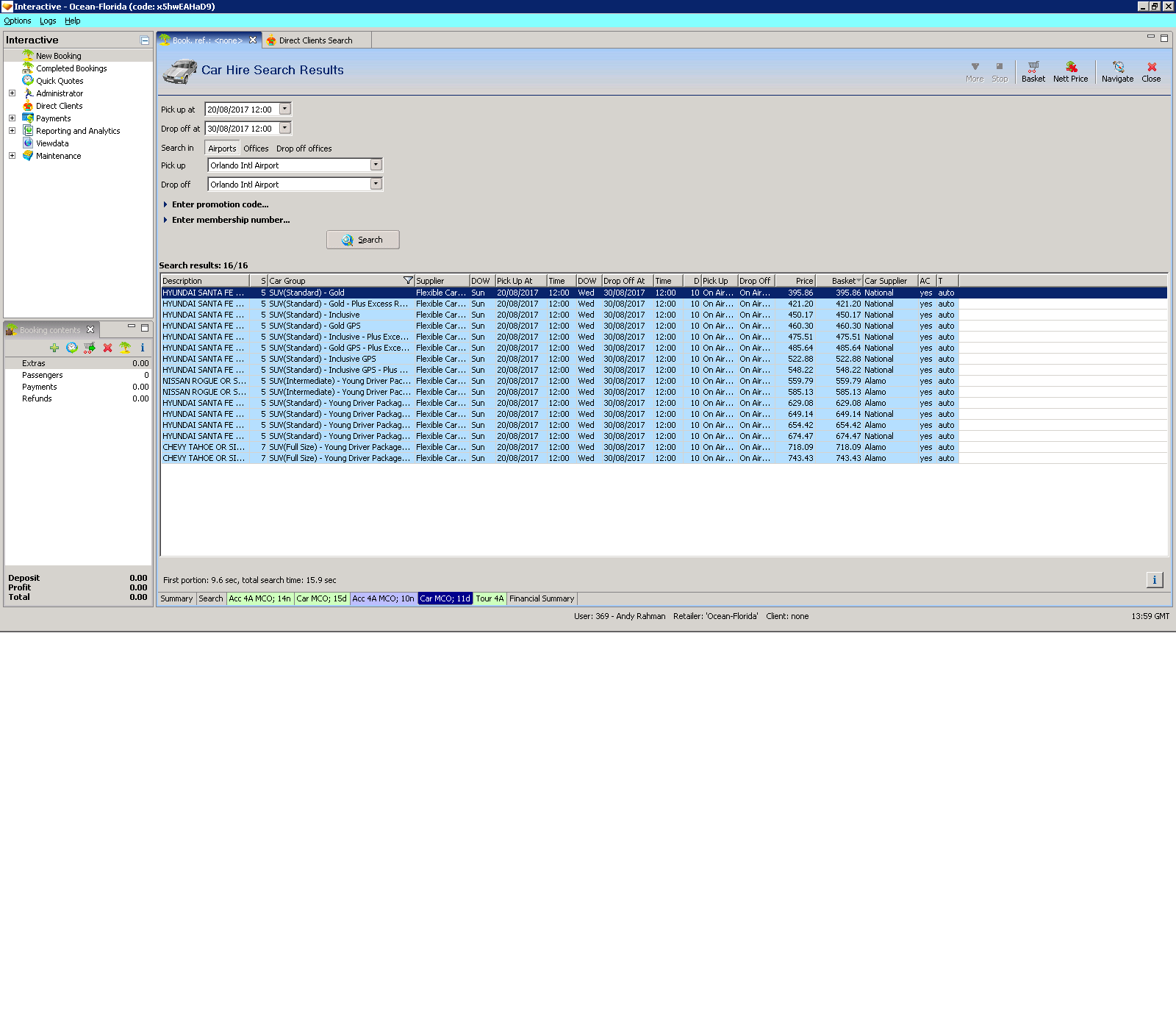The image size is (1176, 1030).
Task: Open the Basket toolbar icon
Action: (x=1033, y=71)
